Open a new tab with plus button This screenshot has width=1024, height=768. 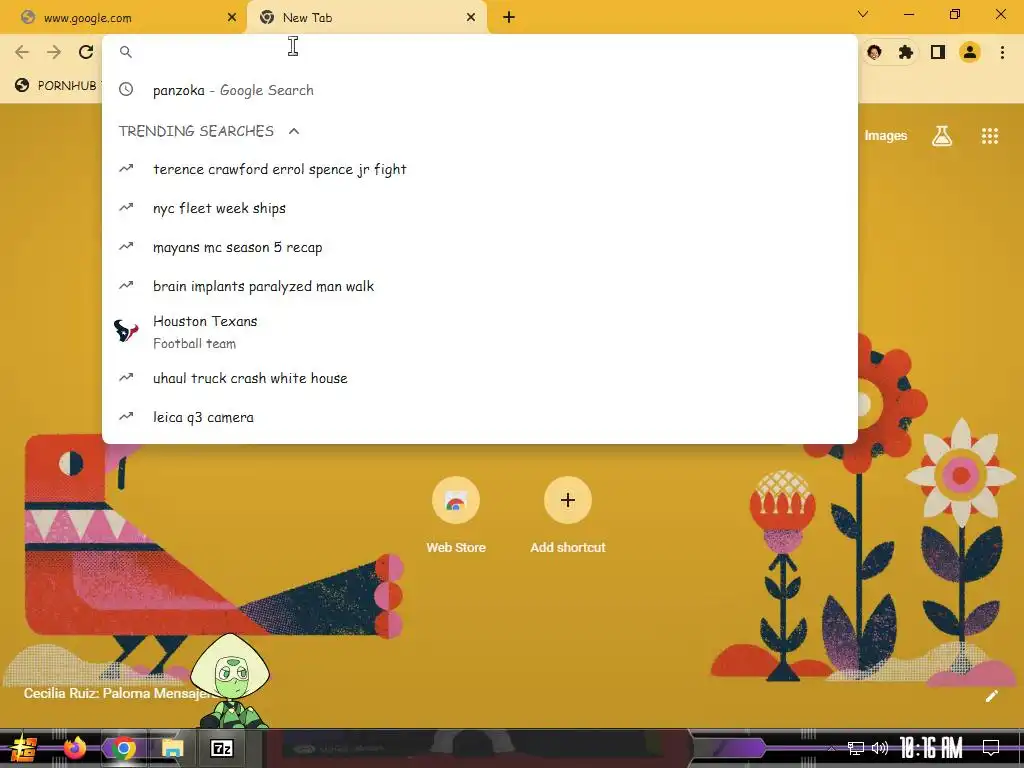[x=509, y=18]
